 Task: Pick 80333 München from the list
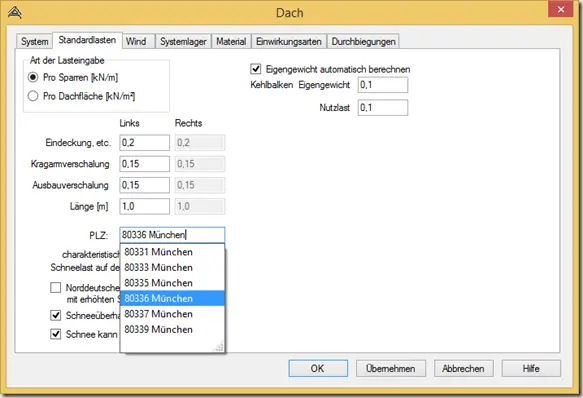[x=172, y=267]
